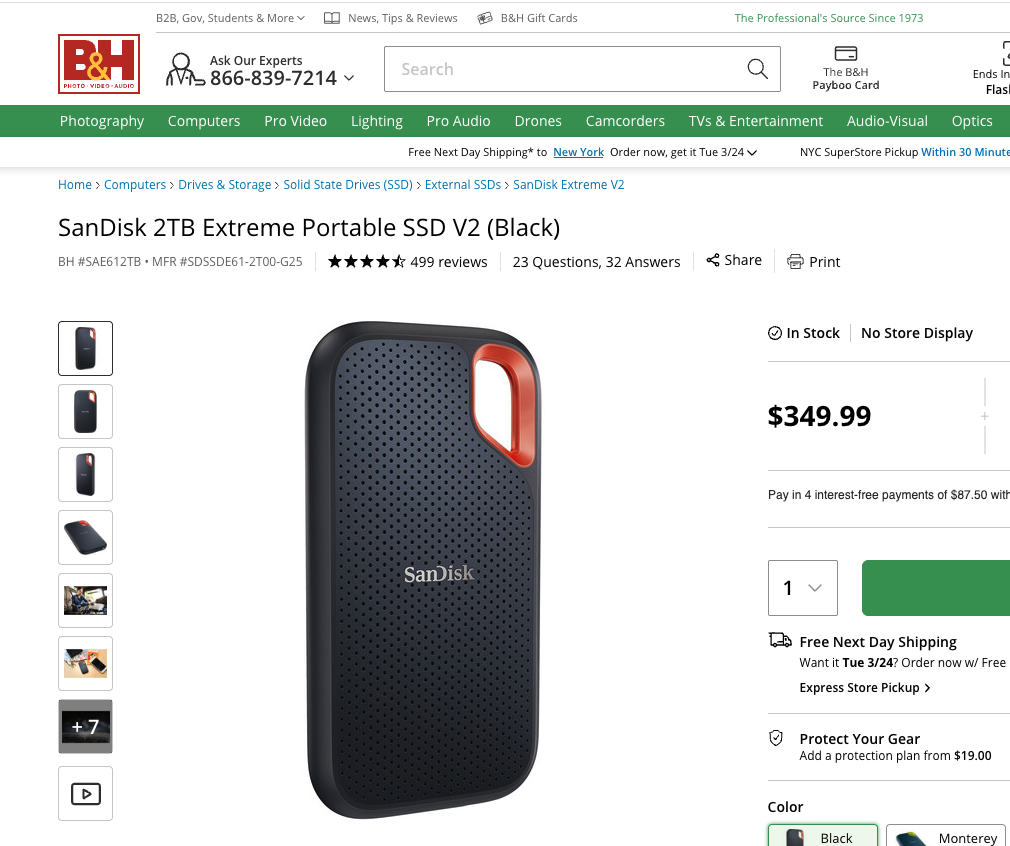This screenshot has width=1010, height=846.
Task: Click the B&H logo
Action: click(x=99, y=64)
